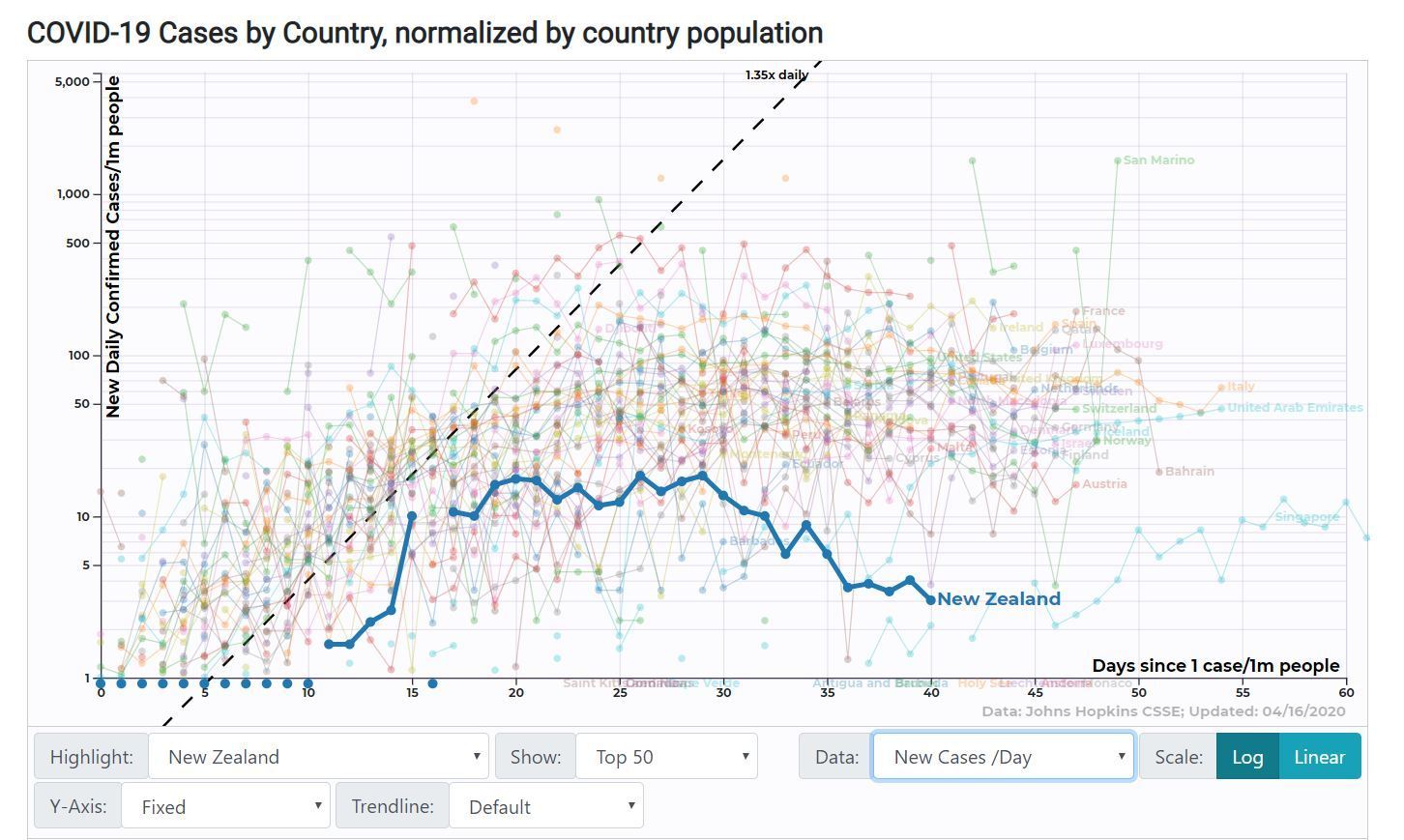Screen dimensions: 1404x840
Task: Open the Highlight country dropdown
Action: click(318, 757)
